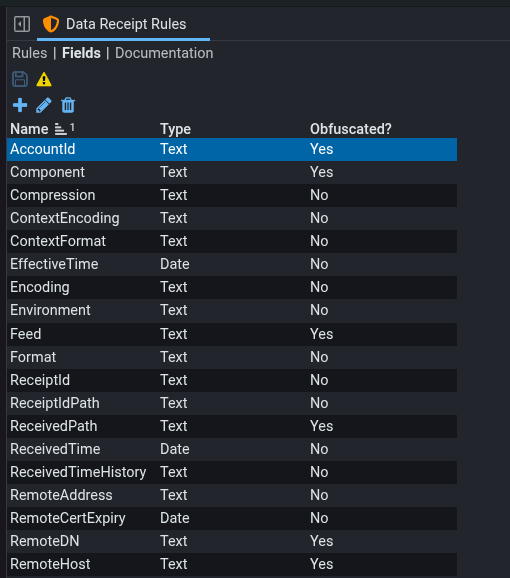Switch to the Documentation sub-tab
This screenshot has width=510, height=578.
[x=164, y=53]
